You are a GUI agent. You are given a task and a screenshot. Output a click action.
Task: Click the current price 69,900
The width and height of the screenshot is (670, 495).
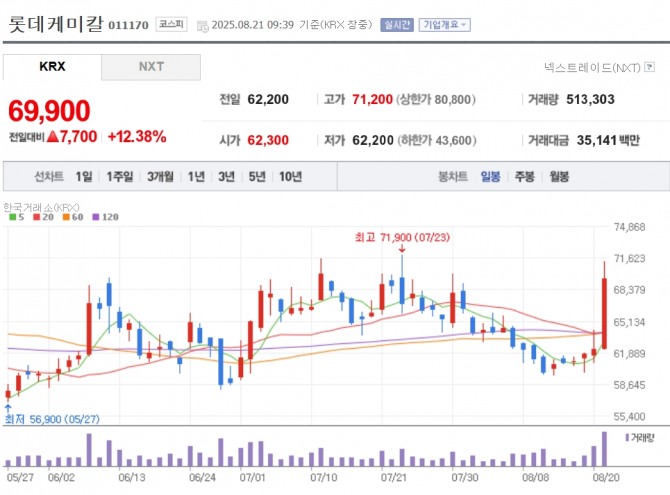tap(49, 111)
